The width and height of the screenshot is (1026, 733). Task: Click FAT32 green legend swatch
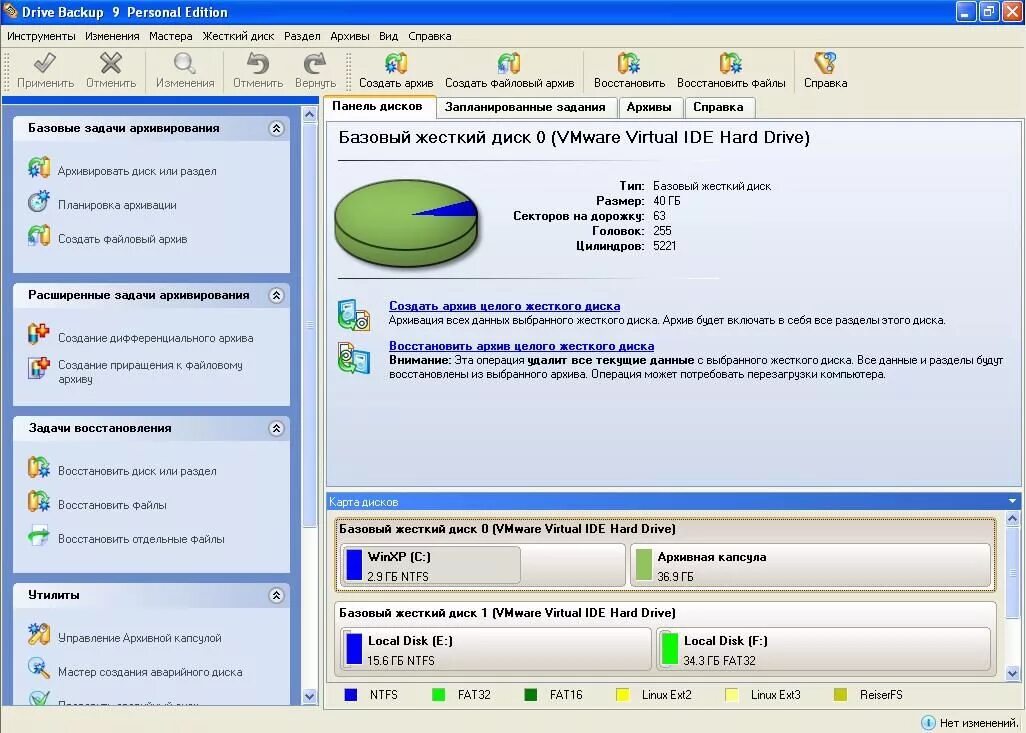tap(438, 695)
